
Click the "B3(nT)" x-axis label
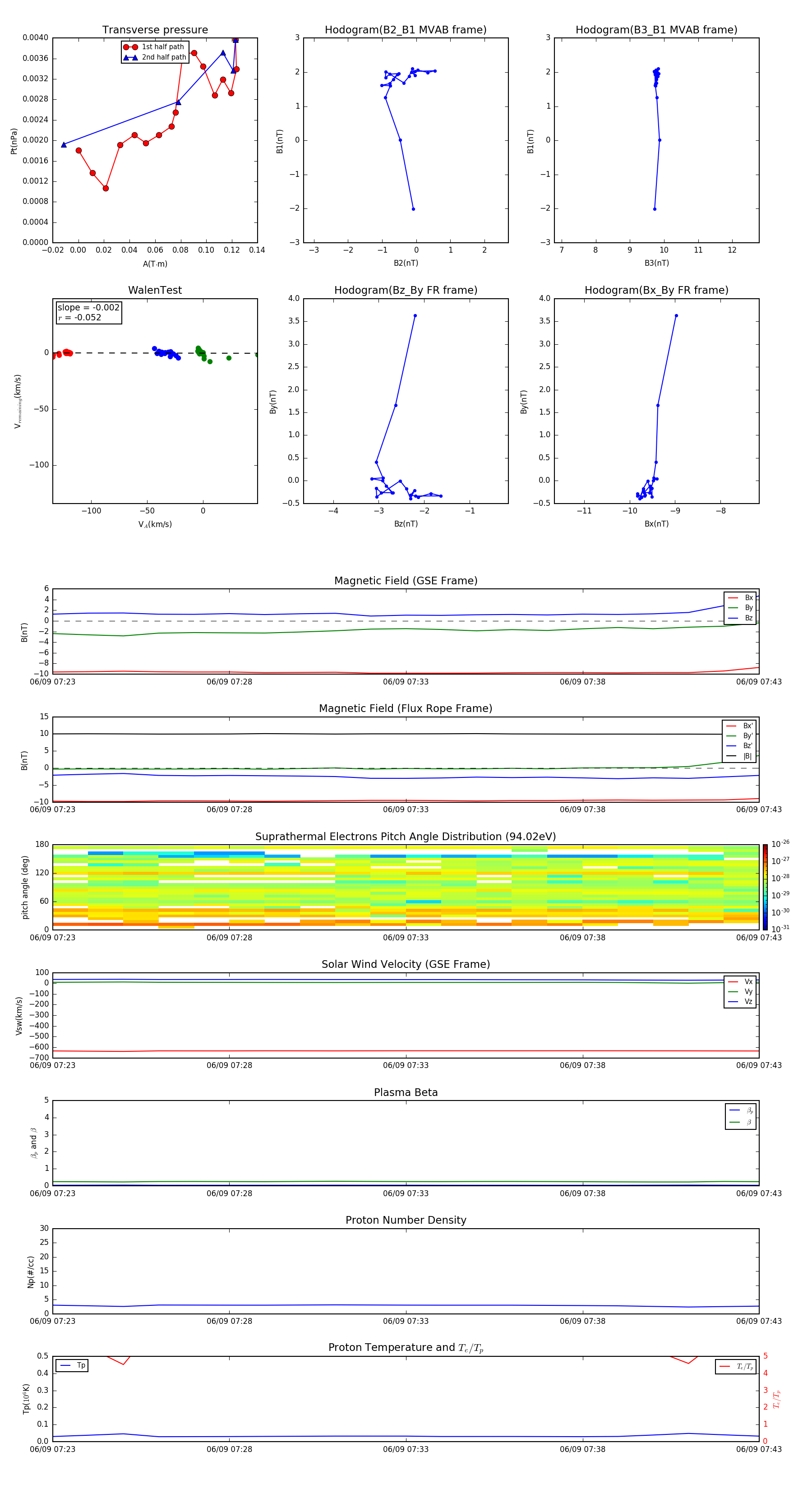656,263
